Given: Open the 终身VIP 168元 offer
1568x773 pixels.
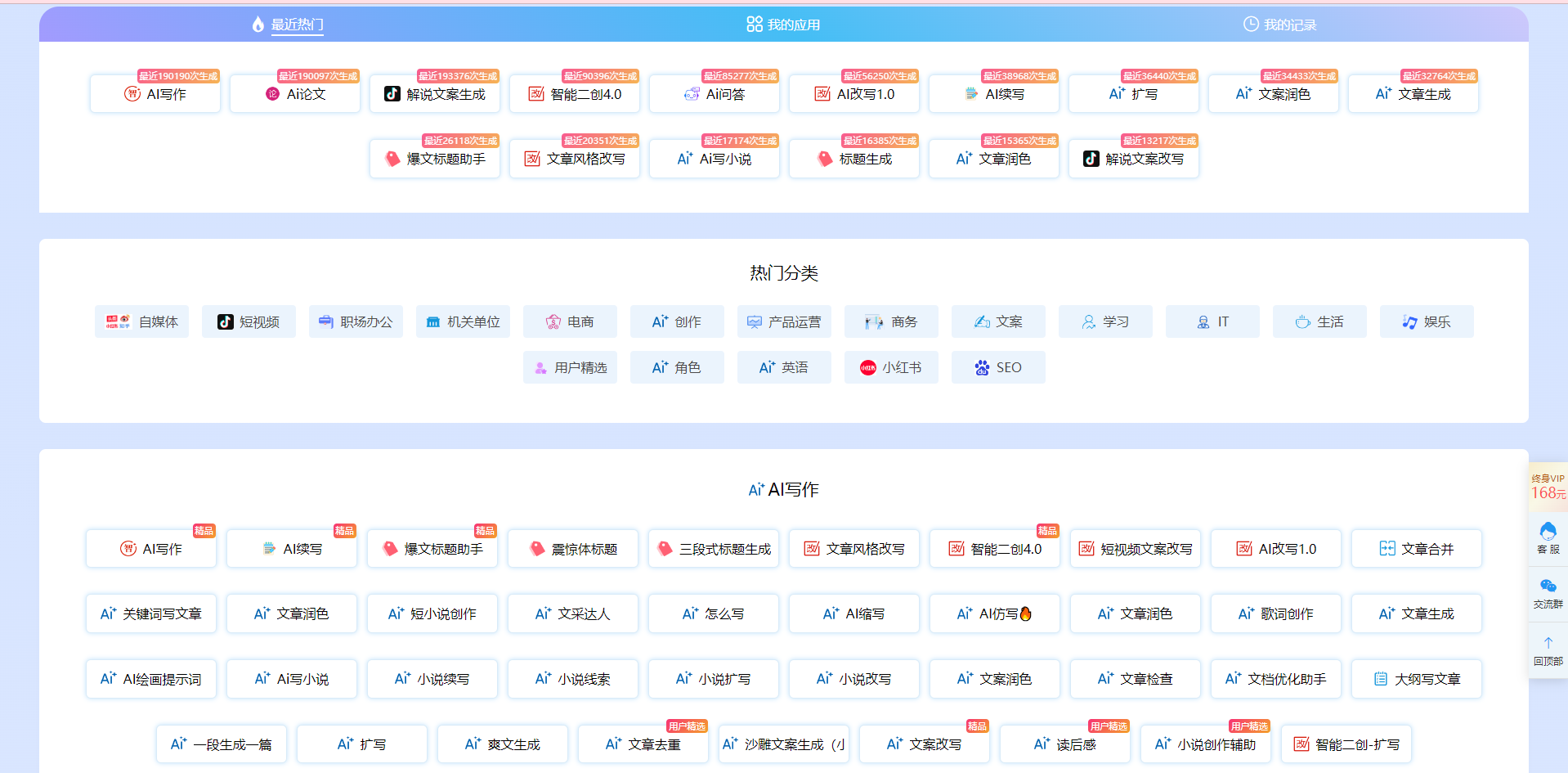Looking at the screenshot, I should (x=1548, y=488).
